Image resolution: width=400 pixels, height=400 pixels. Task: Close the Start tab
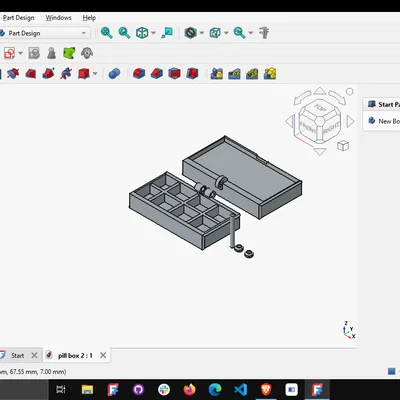(34, 355)
